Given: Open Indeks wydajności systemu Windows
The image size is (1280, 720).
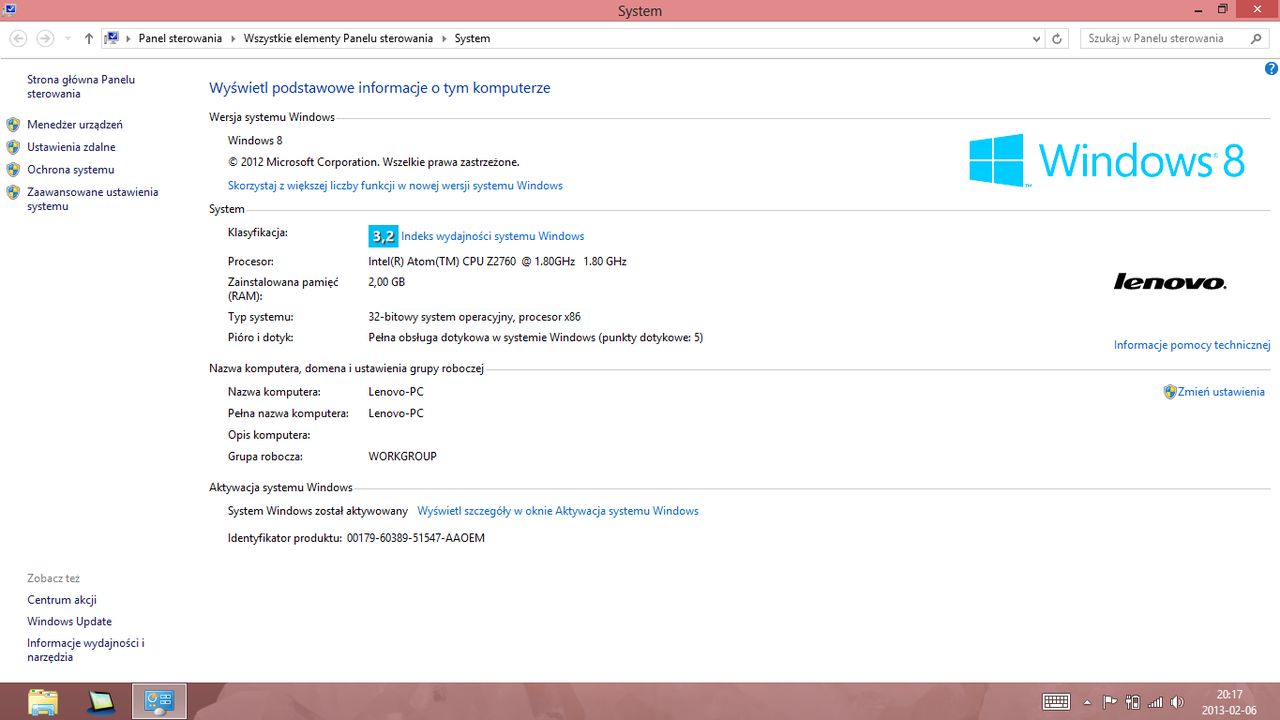Looking at the screenshot, I should (493, 236).
